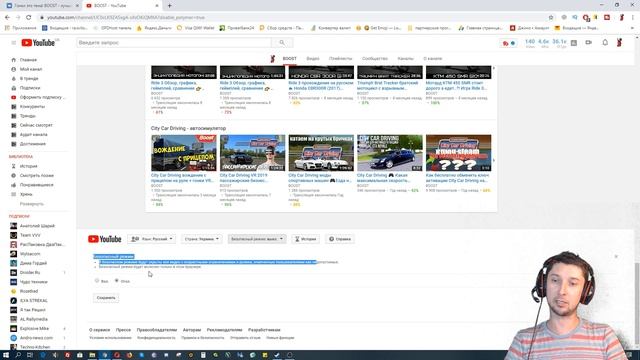Open the Язык: Русский language dropdown

151,239
